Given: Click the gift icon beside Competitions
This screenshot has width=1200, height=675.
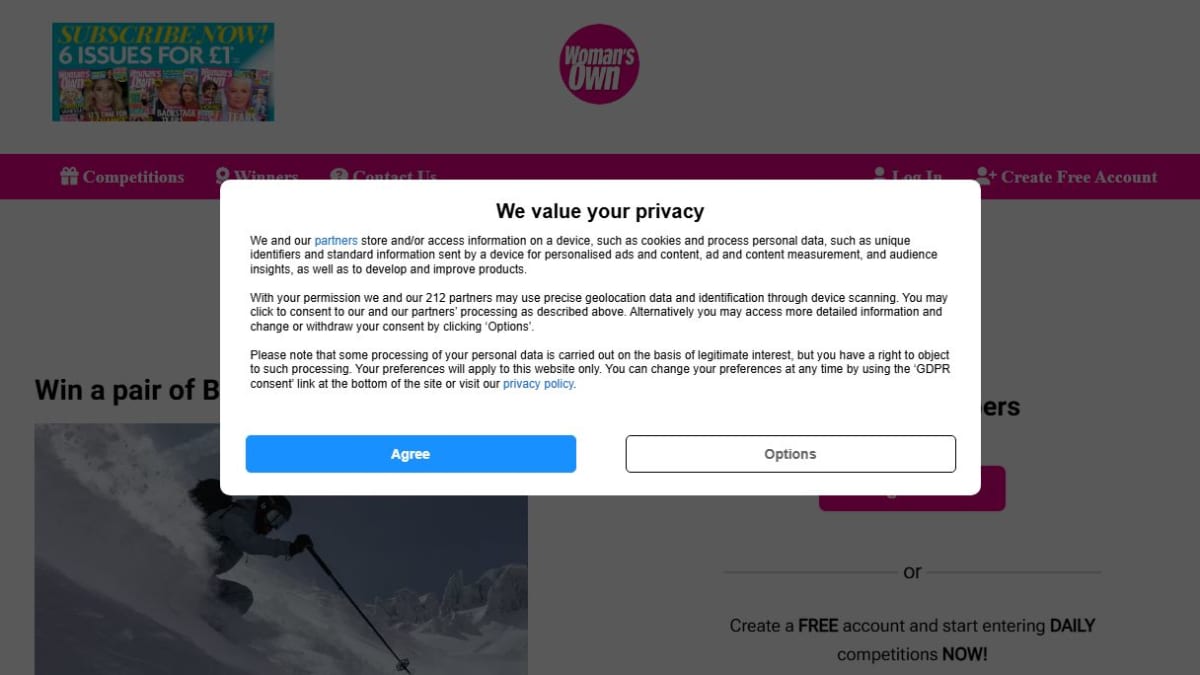Looking at the screenshot, I should 69,176.
